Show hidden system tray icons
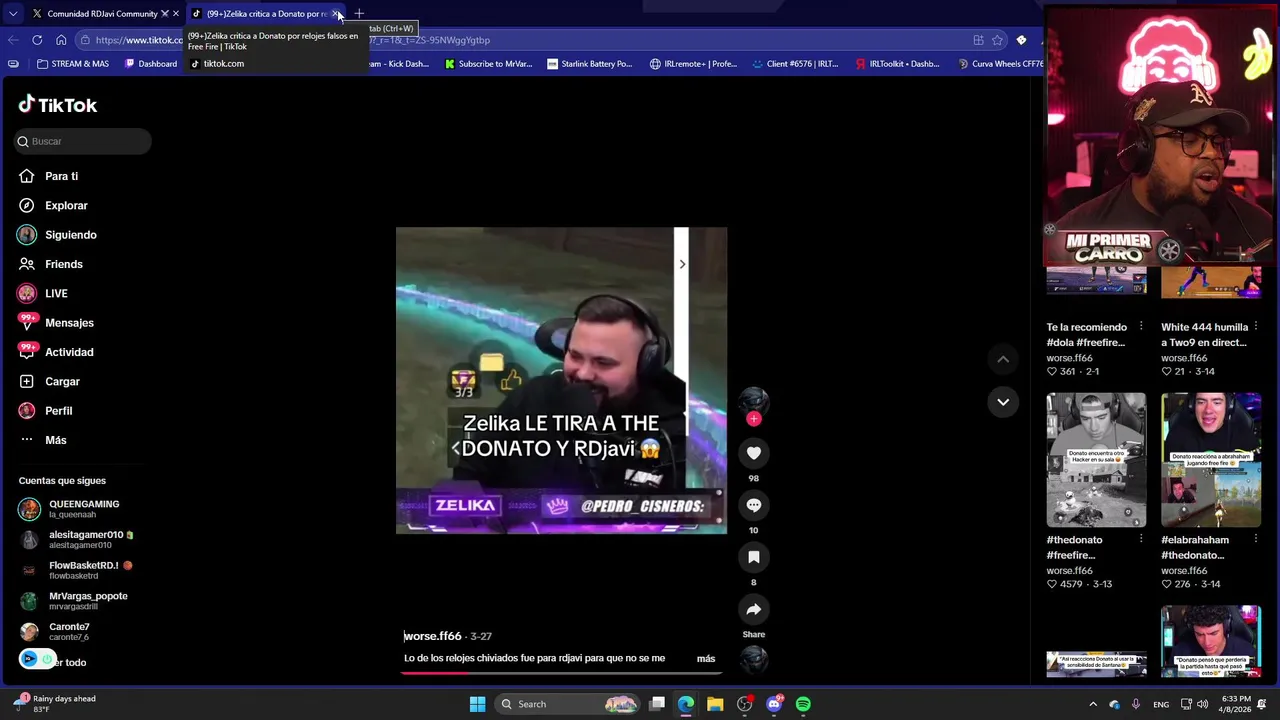Screen dimensions: 1280x720 coord(1093,704)
